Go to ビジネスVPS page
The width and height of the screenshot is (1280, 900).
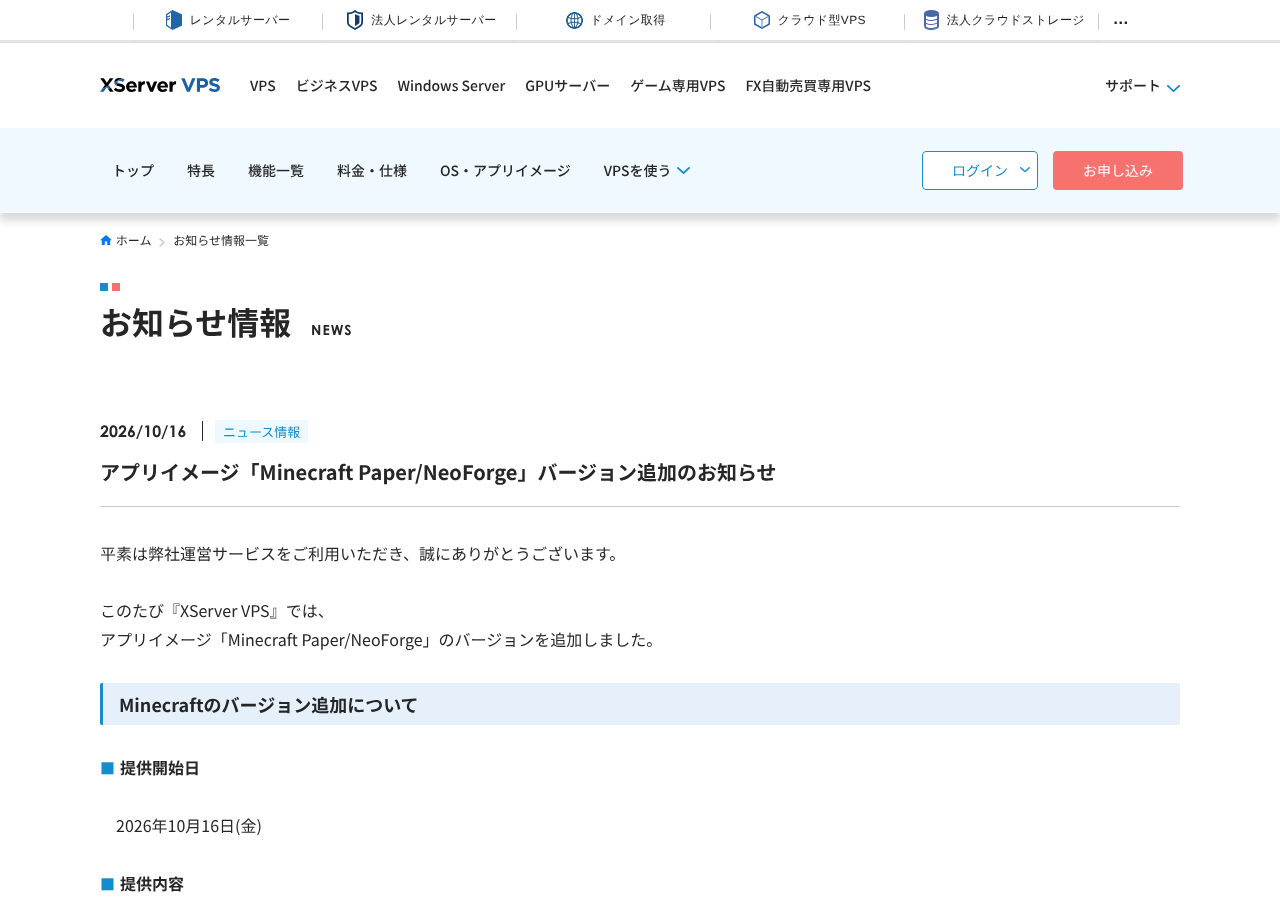point(336,85)
